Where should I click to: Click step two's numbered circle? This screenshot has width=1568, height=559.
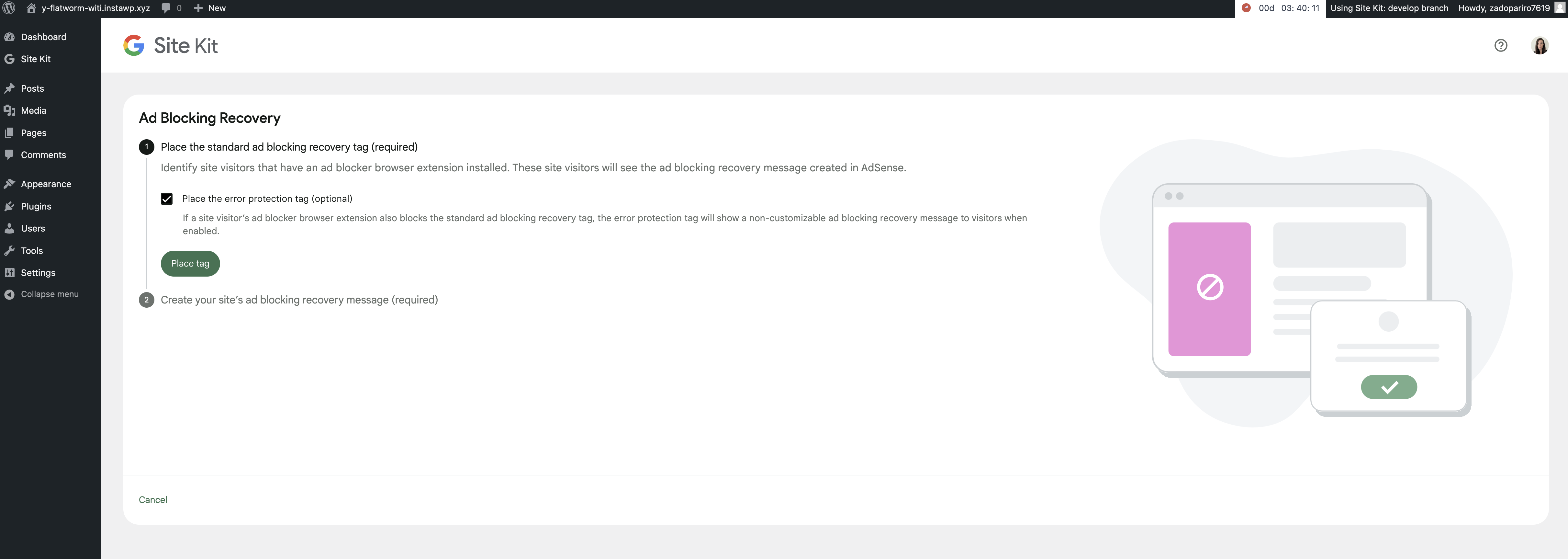[146, 300]
